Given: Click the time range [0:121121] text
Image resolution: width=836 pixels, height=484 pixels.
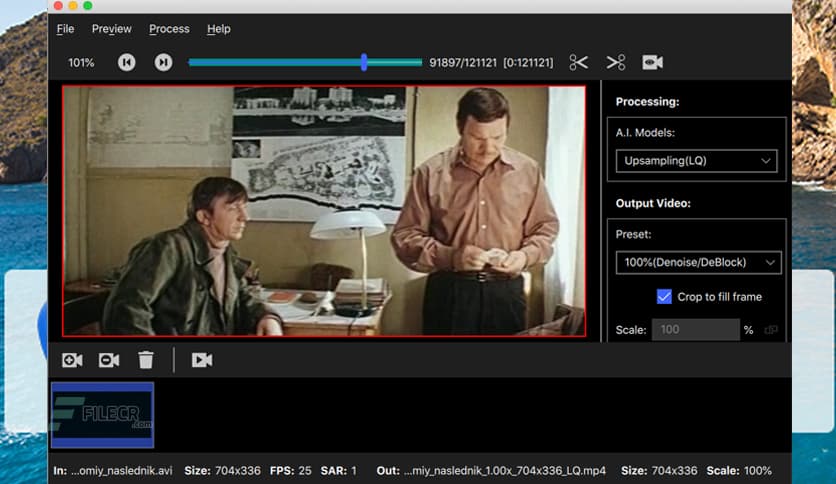Looking at the screenshot, I should [x=528, y=63].
